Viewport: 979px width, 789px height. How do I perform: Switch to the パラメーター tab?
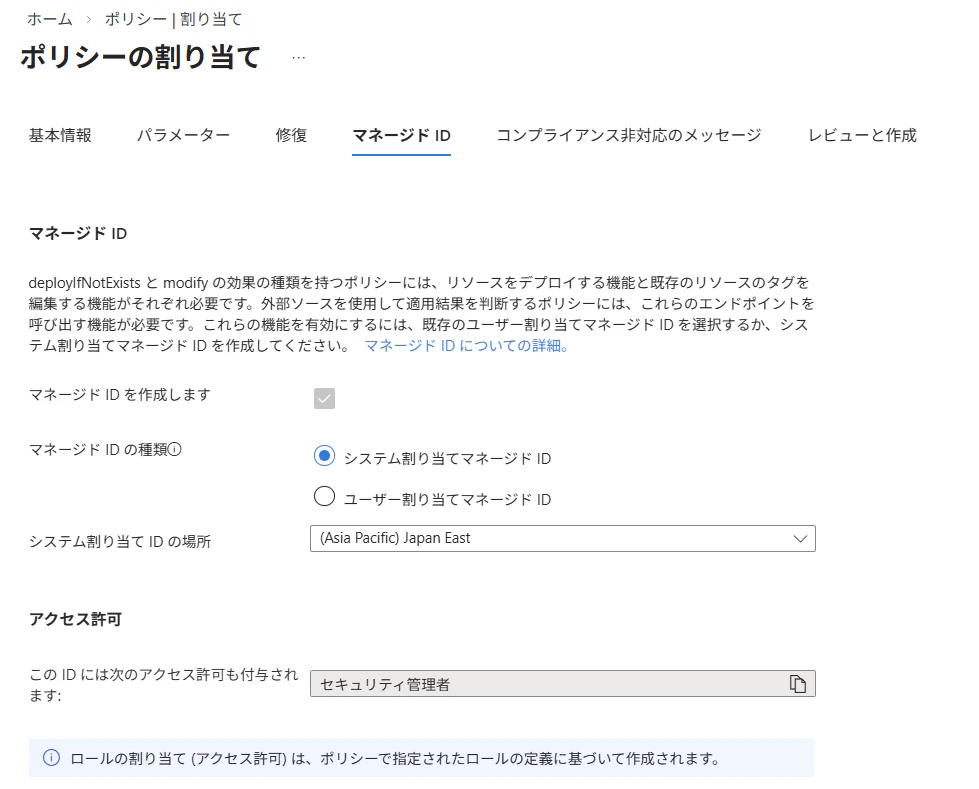[x=183, y=135]
